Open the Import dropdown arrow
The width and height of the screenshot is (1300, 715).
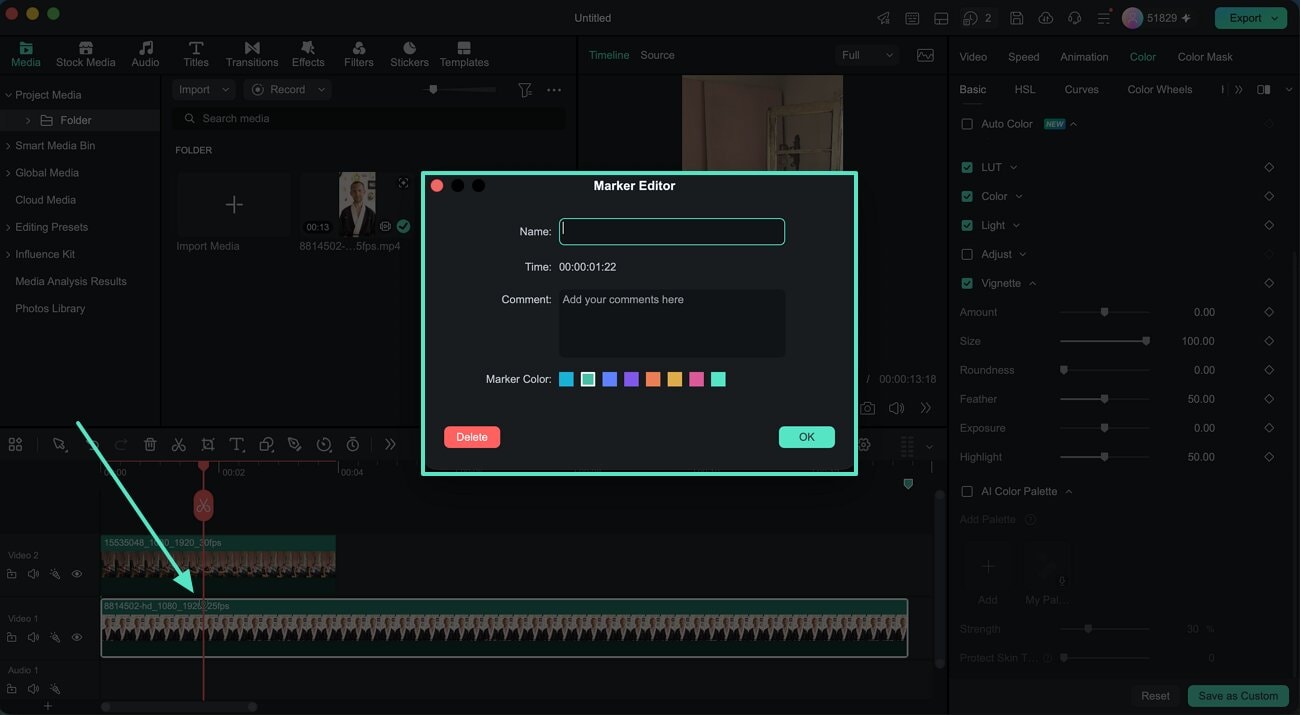(x=225, y=90)
